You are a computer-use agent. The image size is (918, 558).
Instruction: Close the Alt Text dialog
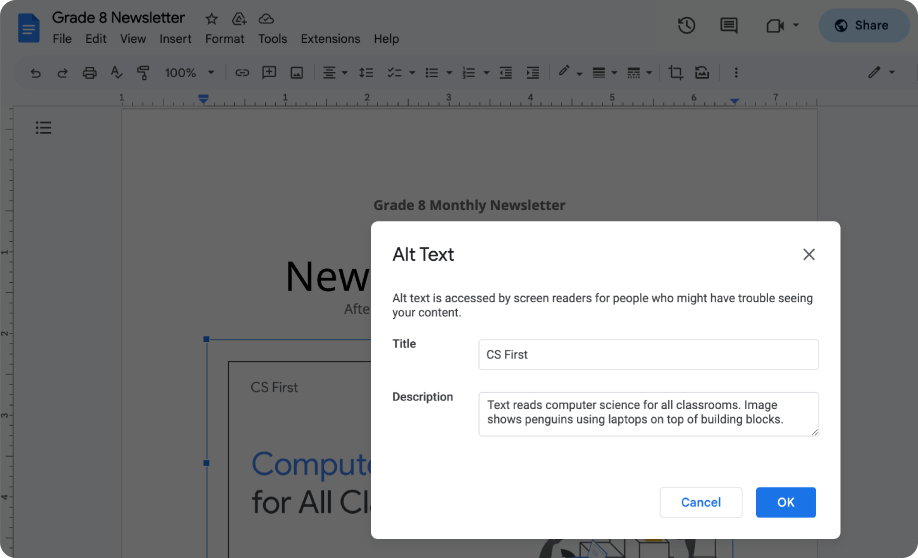point(809,254)
